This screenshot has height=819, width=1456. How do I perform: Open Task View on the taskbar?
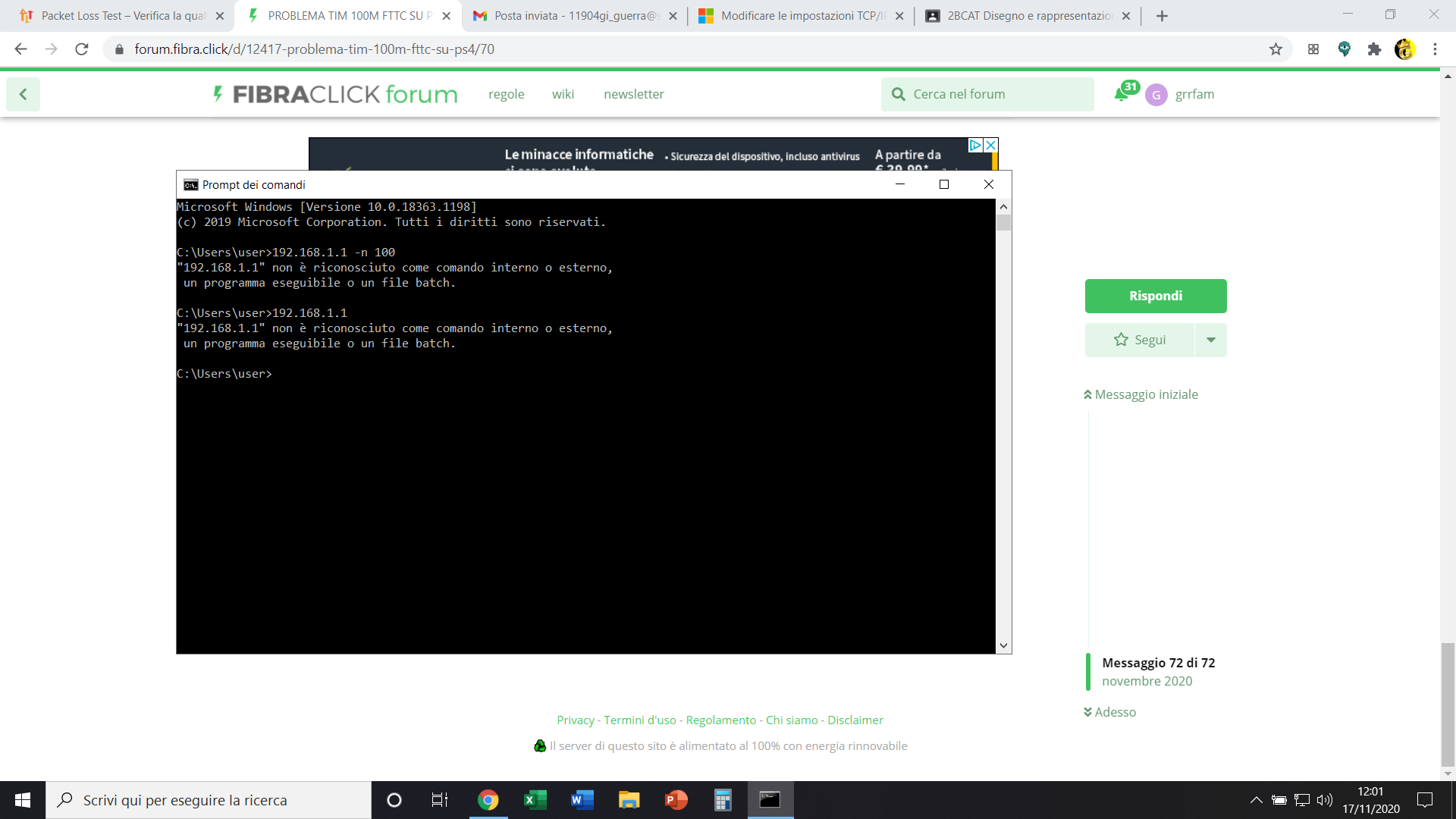[438, 800]
